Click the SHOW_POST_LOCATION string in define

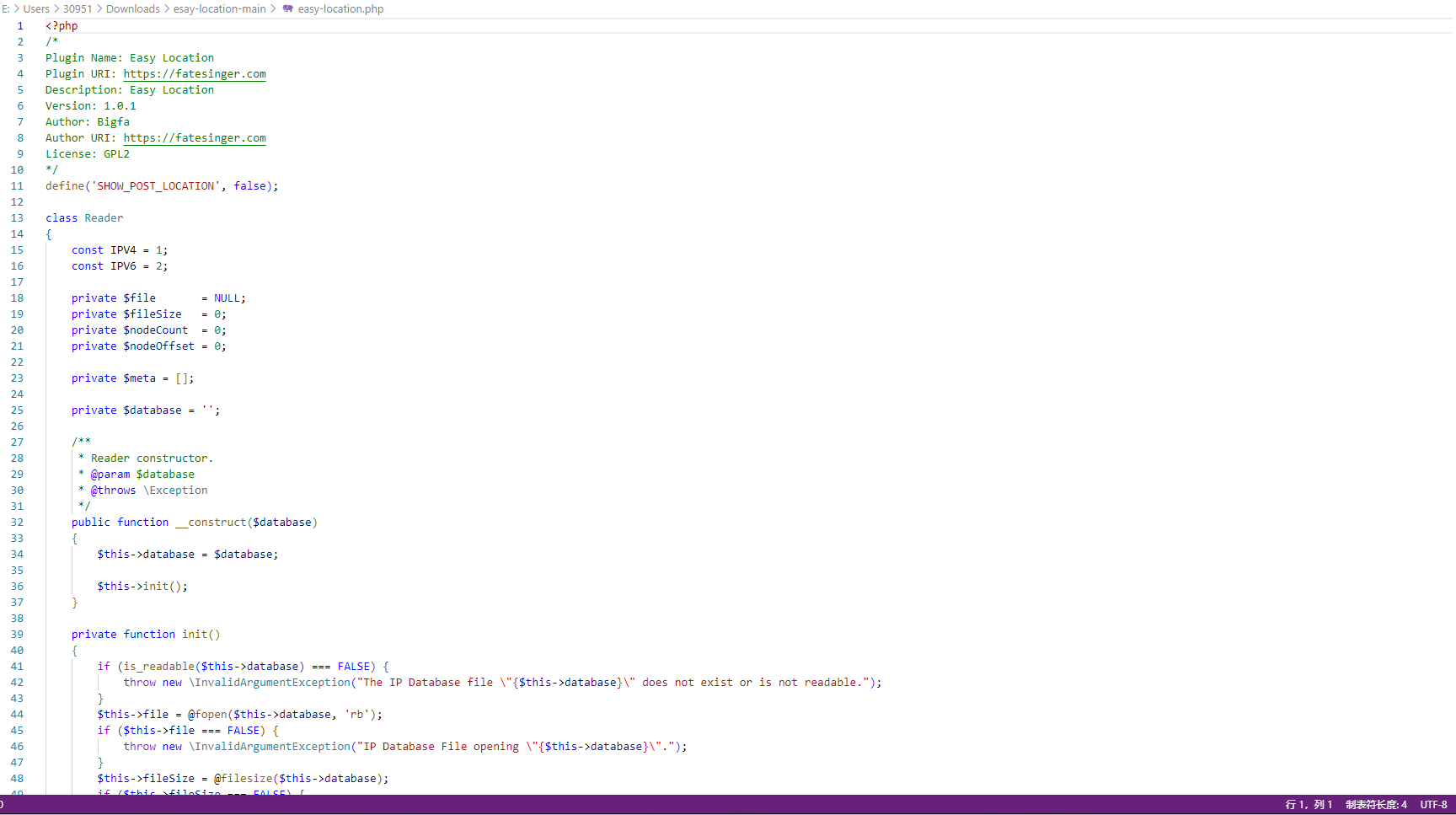pos(156,186)
